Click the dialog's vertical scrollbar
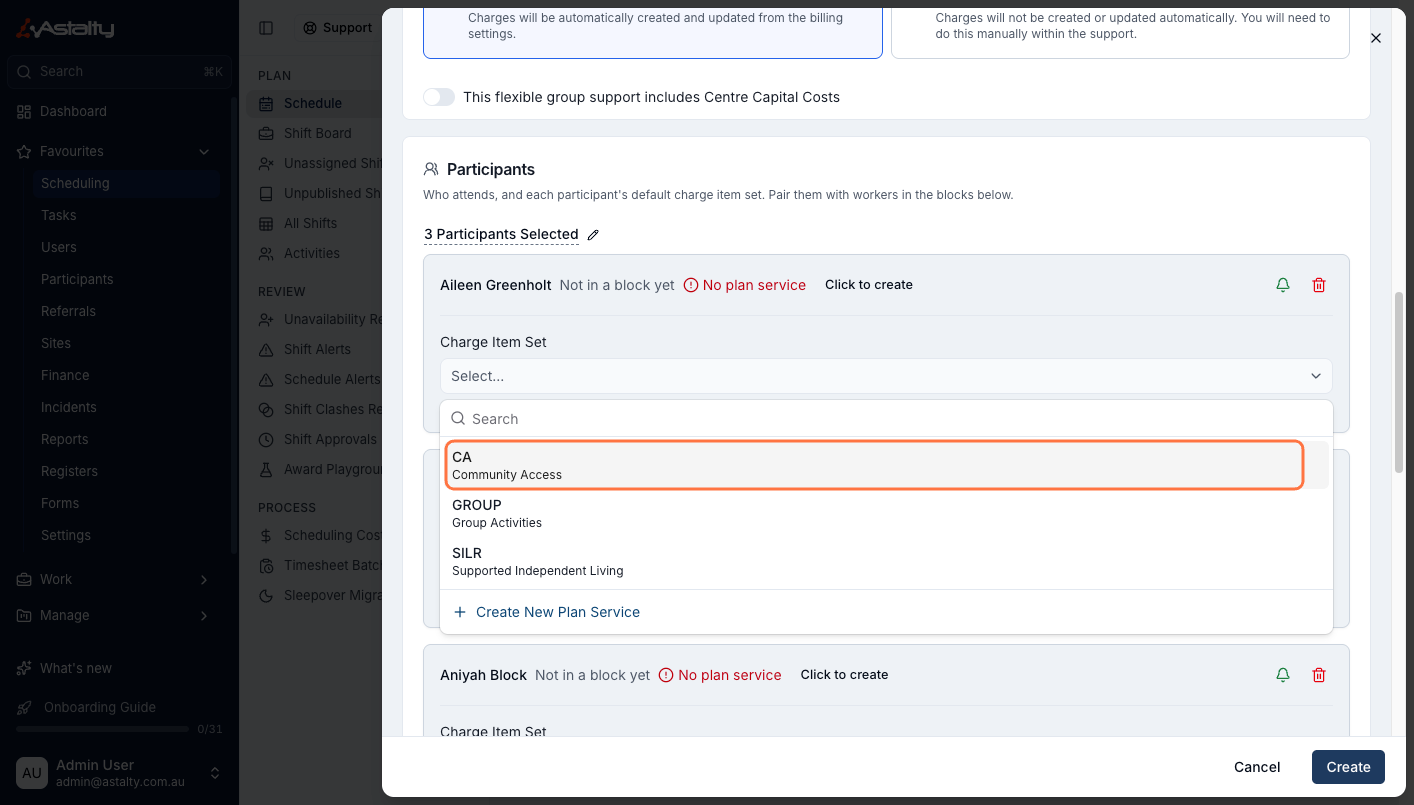The image size is (1414, 805). point(1399,382)
